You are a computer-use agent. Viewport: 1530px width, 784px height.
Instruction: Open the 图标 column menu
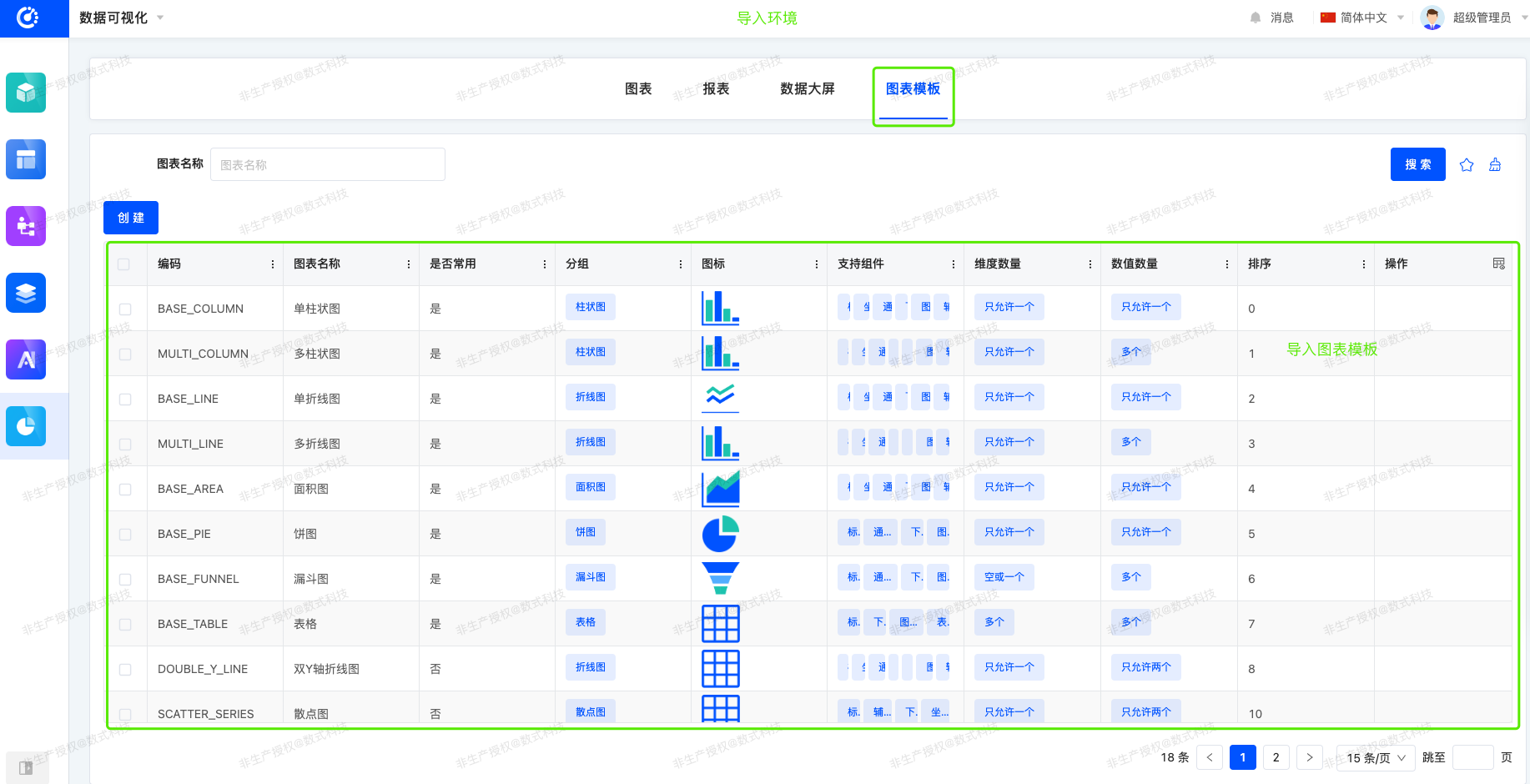(x=817, y=264)
